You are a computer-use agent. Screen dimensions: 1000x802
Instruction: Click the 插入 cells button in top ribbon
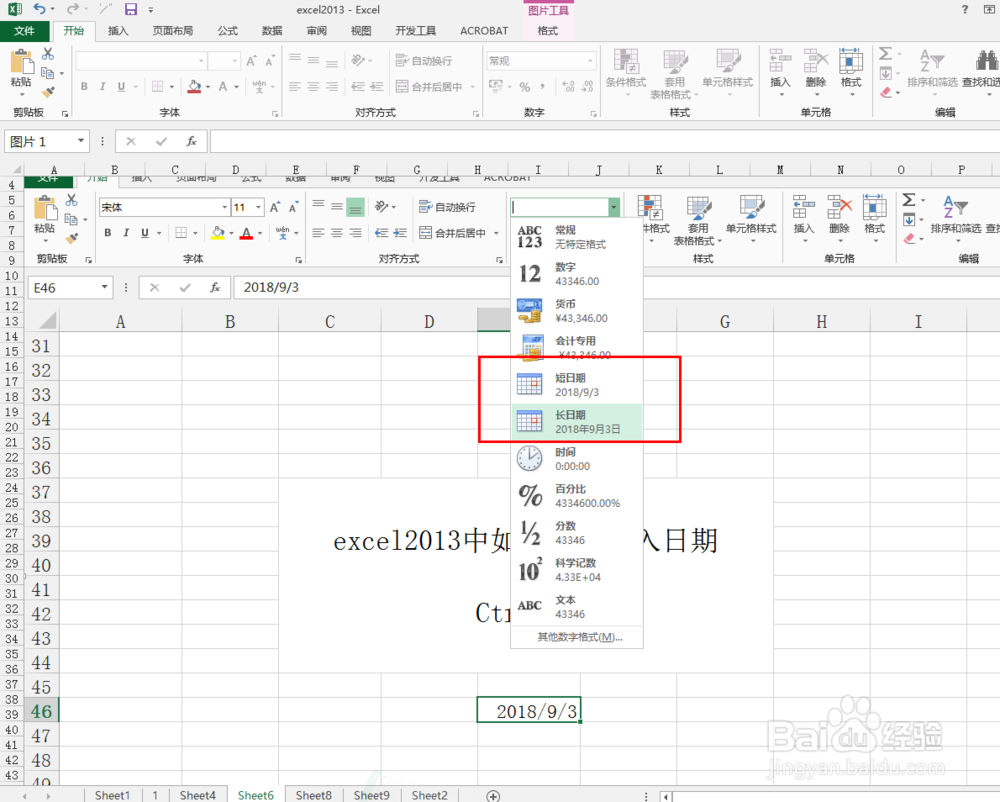780,71
